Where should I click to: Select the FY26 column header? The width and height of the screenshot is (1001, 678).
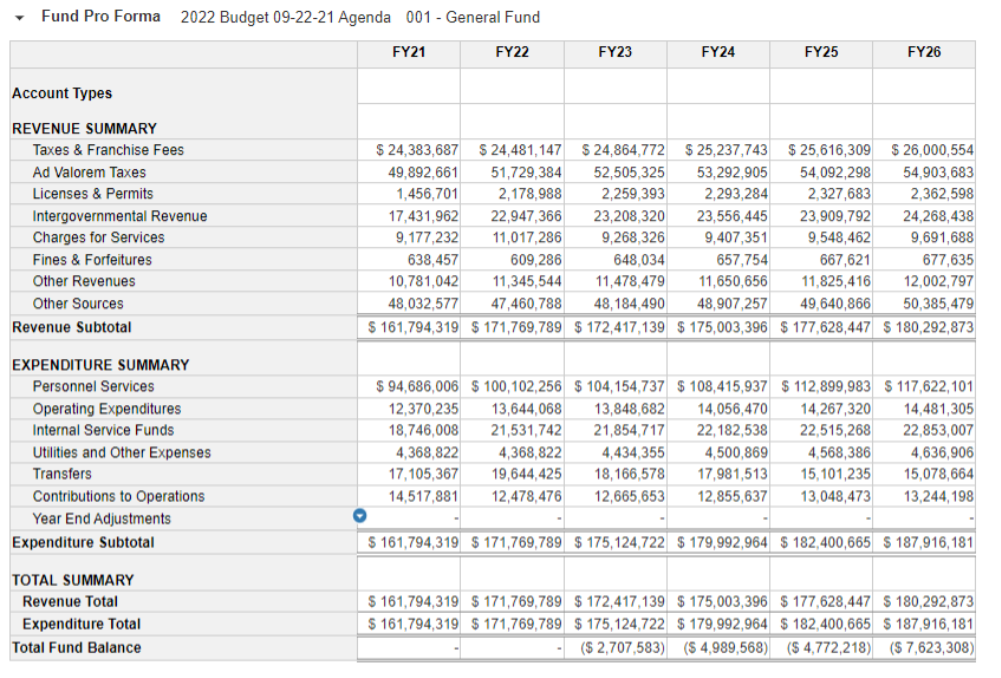click(925, 51)
